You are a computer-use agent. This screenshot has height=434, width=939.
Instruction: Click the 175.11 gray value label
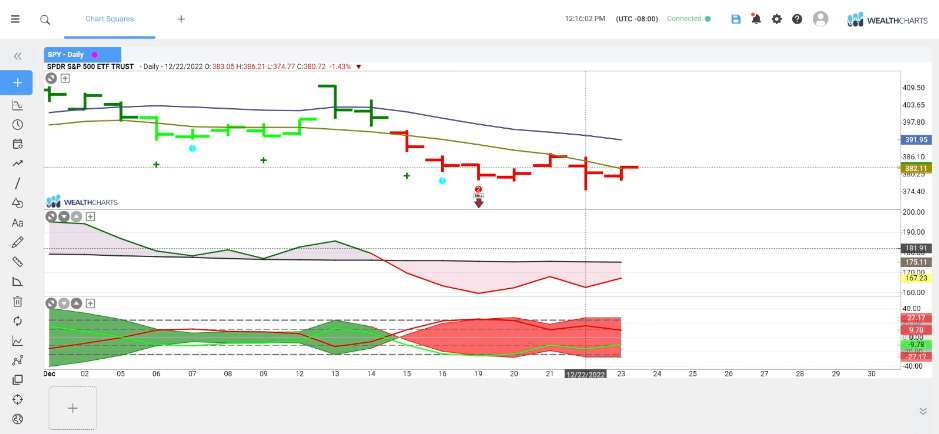pos(917,262)
